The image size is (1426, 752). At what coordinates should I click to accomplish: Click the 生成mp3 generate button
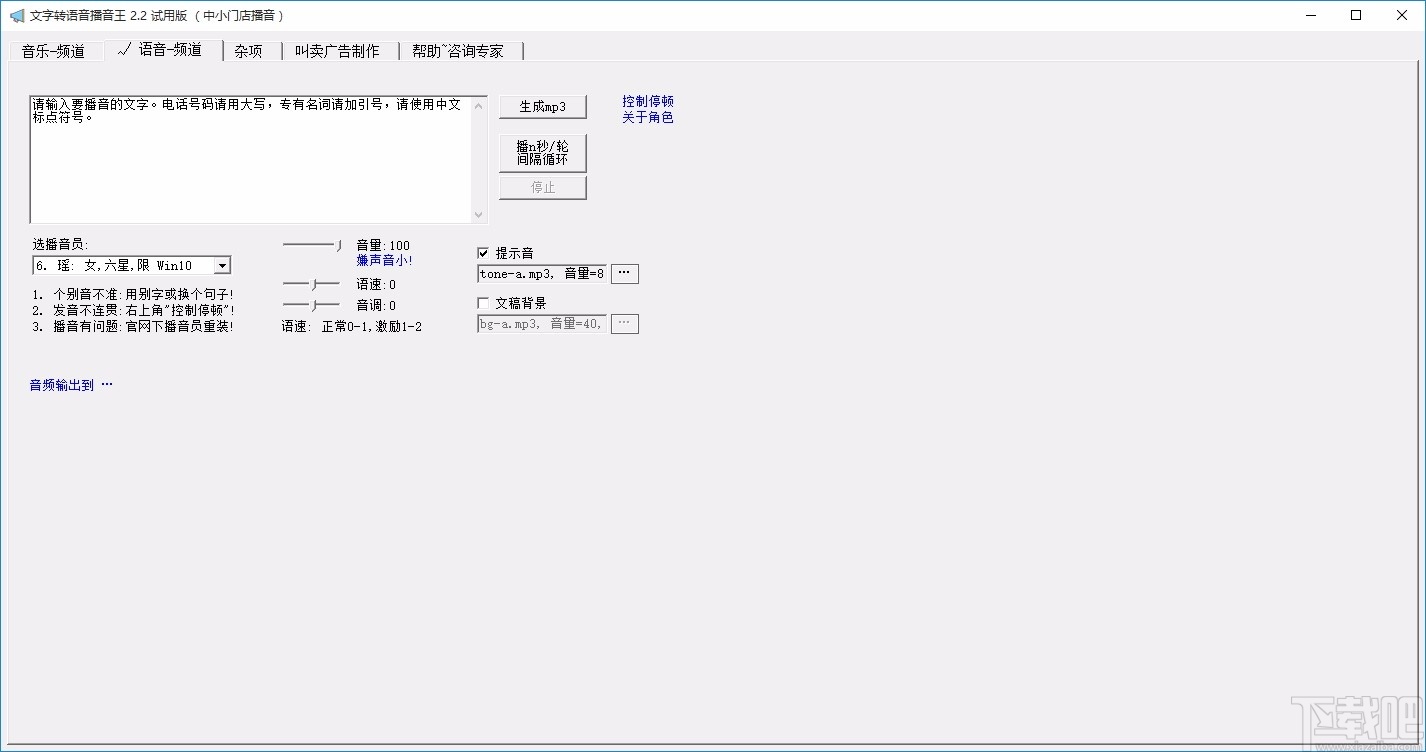coord(542,106)
